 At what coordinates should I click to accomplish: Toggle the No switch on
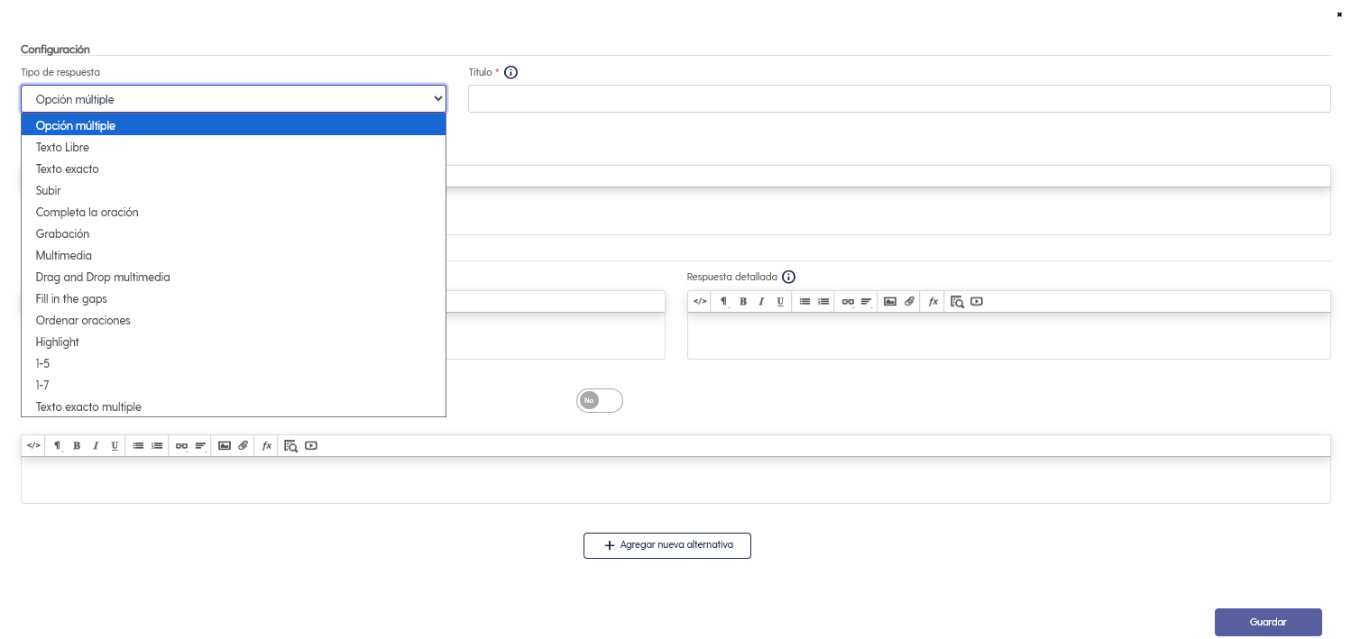pyautogui.click(x=599, y=400)
